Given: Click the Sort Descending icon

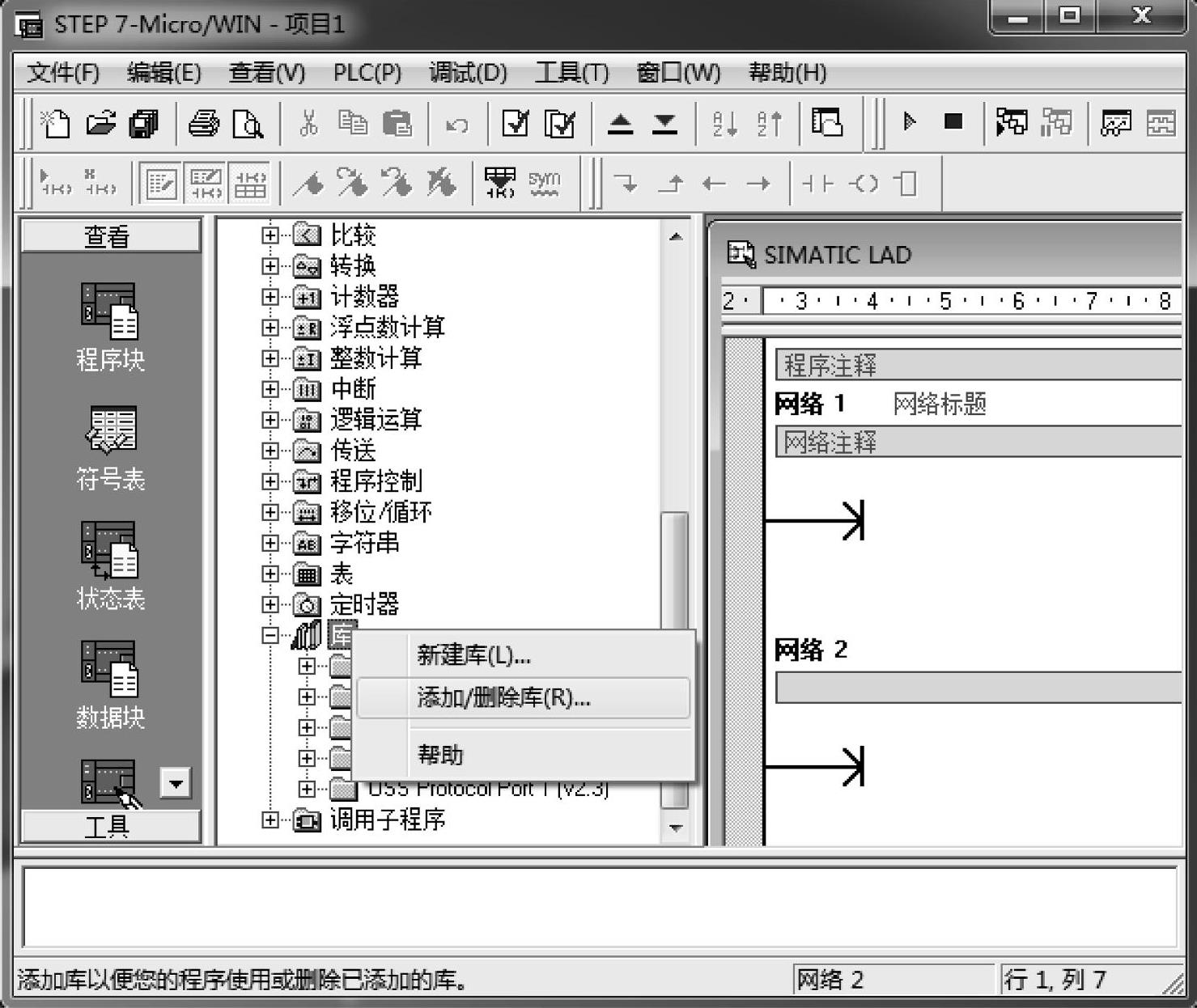Looking at the screenshot, I should (x=770, y=124).
